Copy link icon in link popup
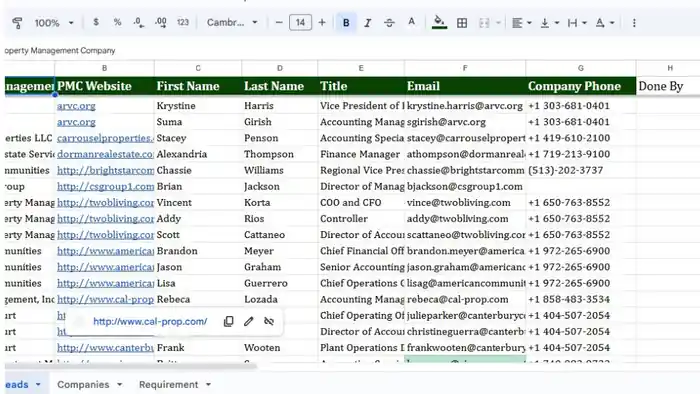This screenshot has height=394, width=700. tap(229, 321)
